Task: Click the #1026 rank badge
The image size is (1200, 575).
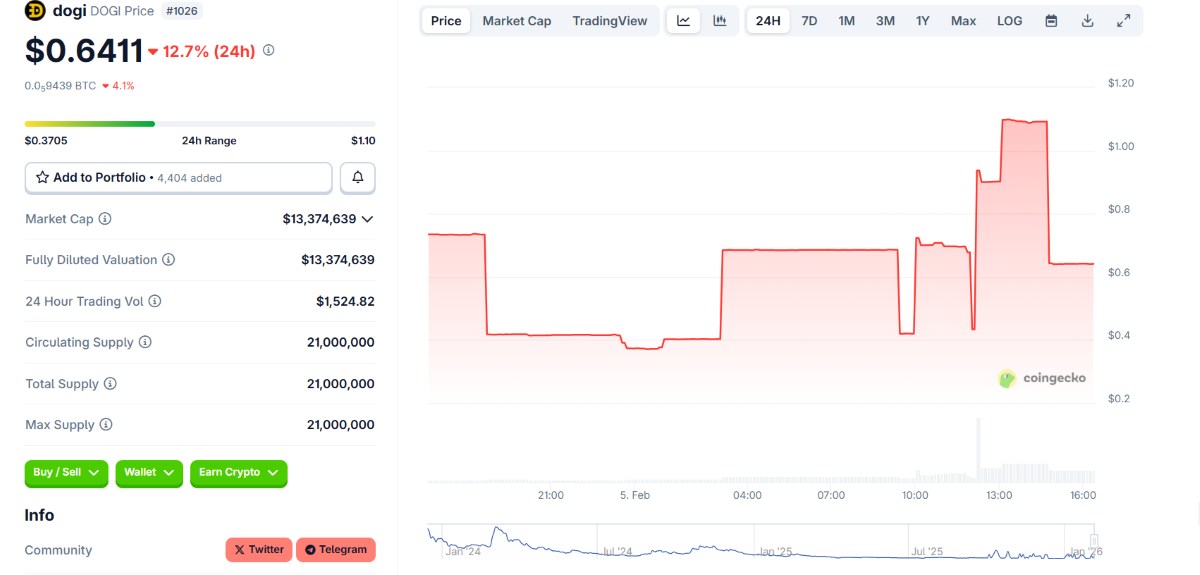Action: click(182, 11)
